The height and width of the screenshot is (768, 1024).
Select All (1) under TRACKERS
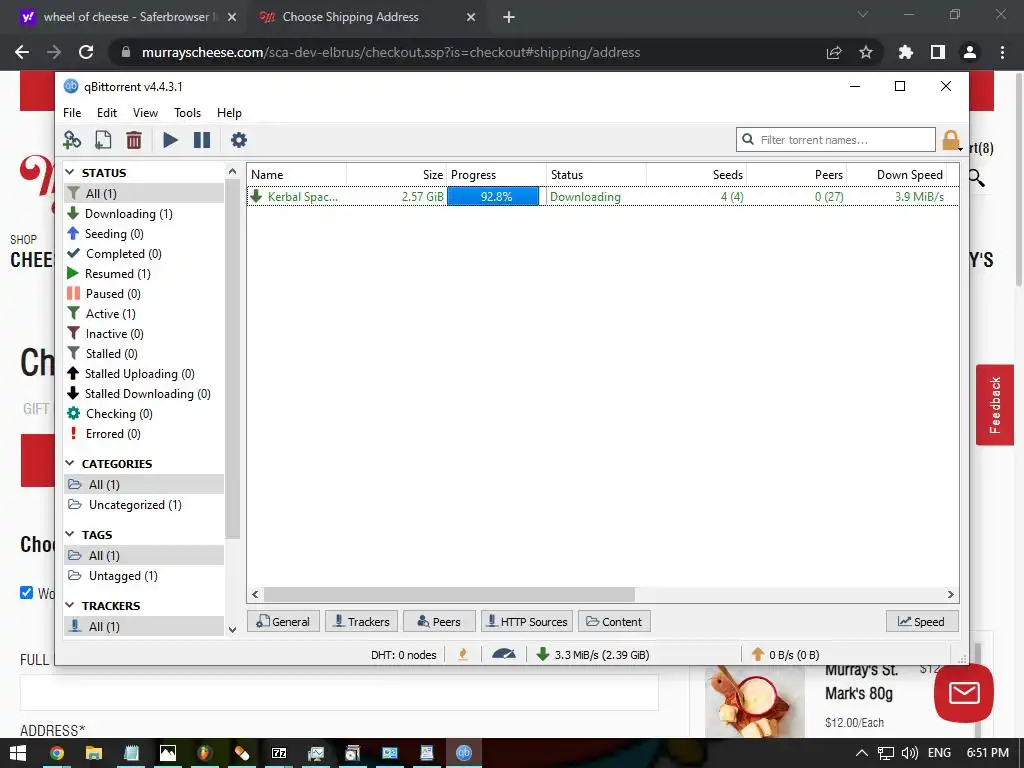pyautogui.click(x=144, y=626)
